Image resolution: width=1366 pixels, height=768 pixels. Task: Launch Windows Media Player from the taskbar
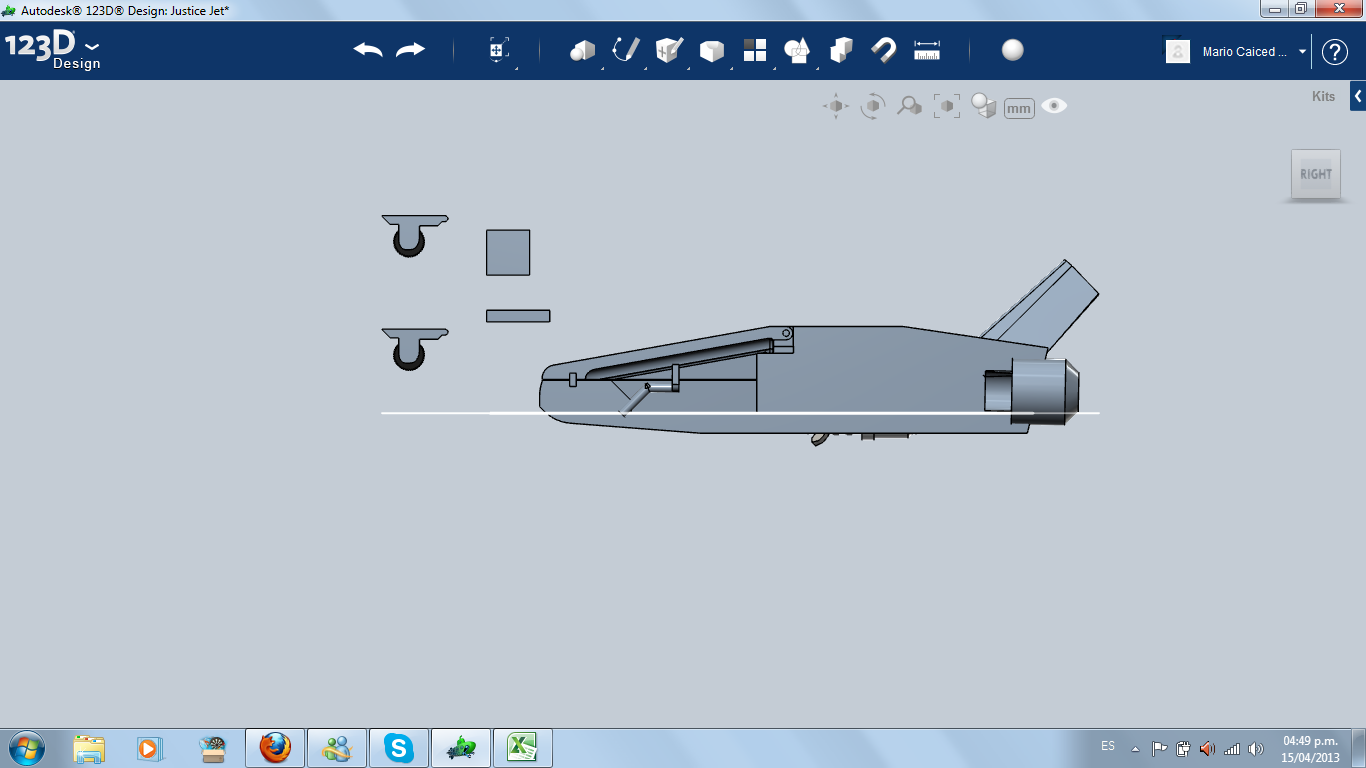149,748
